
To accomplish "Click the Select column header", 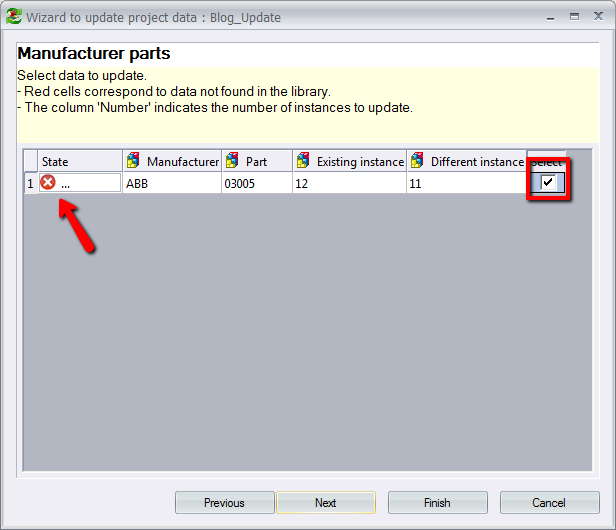I will (546, 161).
